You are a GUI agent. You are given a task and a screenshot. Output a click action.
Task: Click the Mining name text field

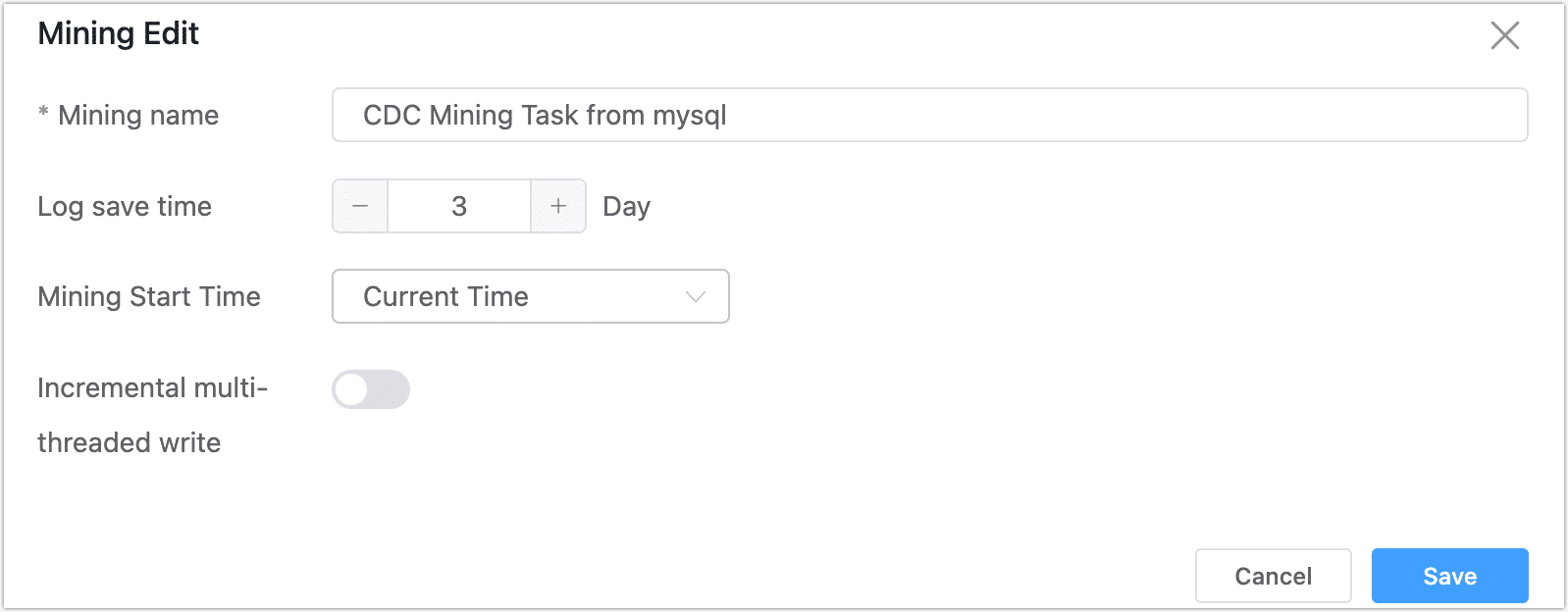[929, 115]
